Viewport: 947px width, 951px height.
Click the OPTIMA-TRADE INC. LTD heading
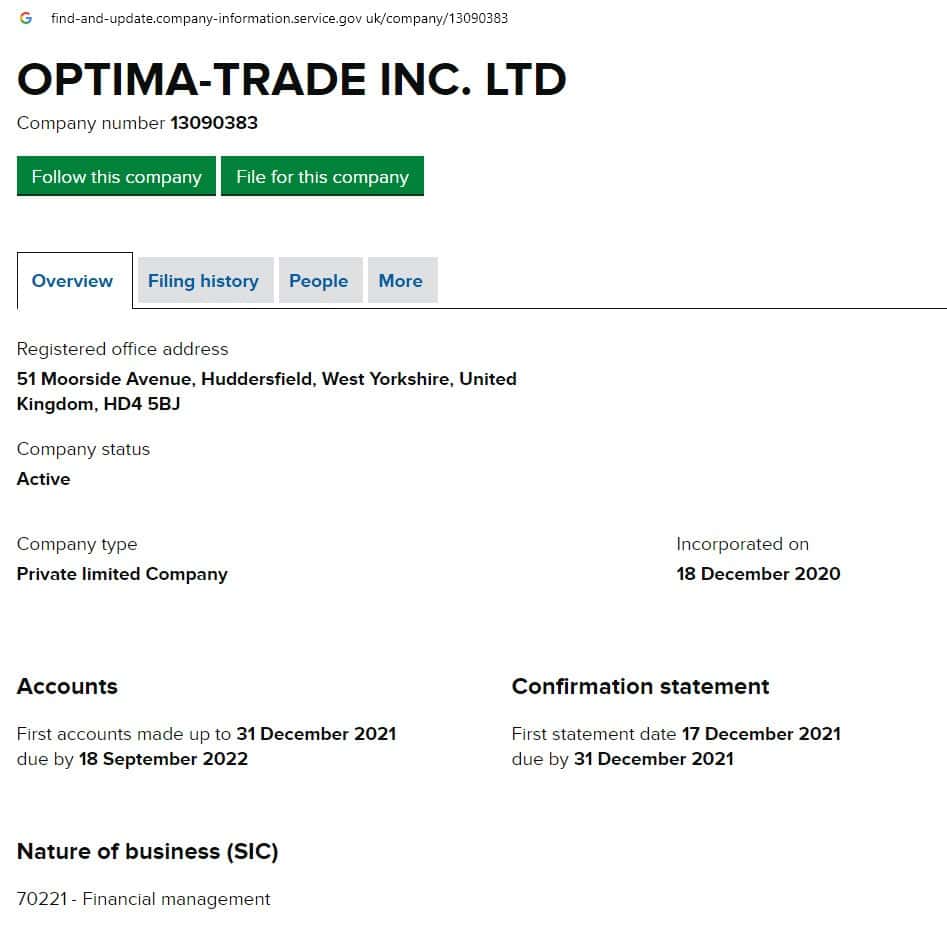[292, 80]
